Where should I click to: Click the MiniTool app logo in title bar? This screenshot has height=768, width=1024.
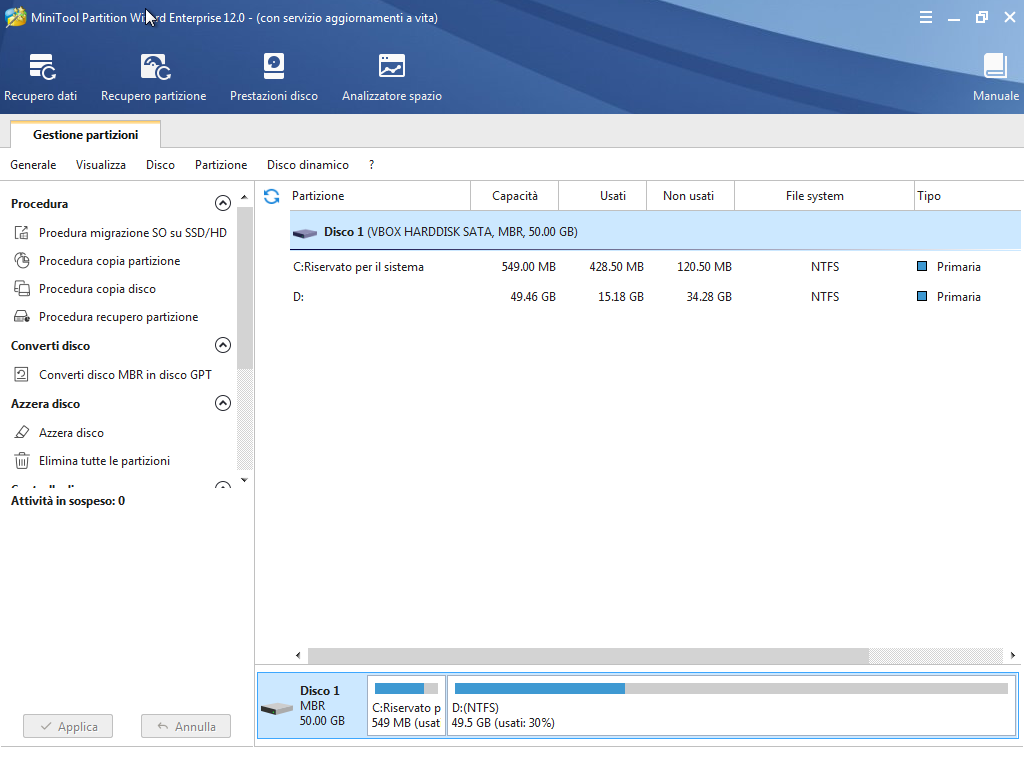pyautogui.click(x=15, y=17)
